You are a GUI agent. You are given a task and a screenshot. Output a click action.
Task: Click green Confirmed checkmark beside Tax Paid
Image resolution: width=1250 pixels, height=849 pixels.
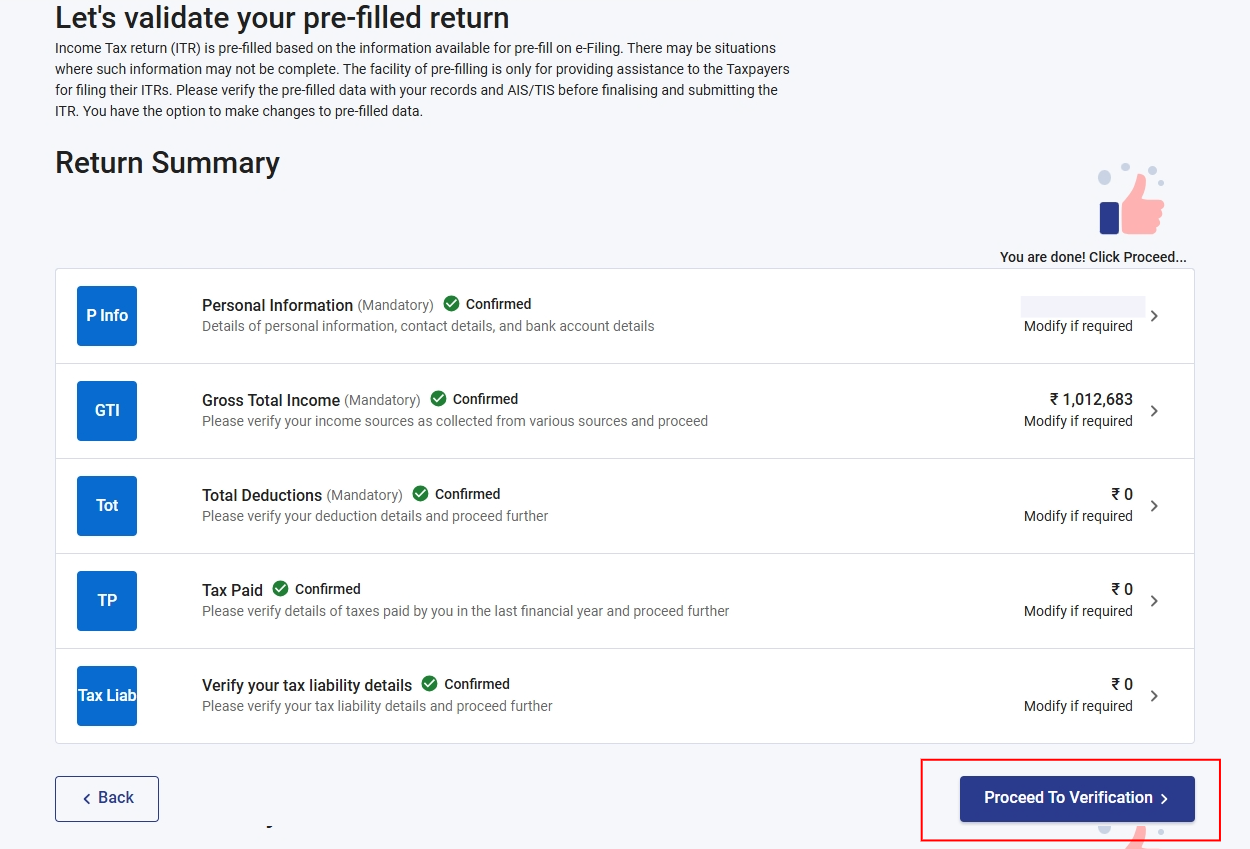[x=281, y=589]
